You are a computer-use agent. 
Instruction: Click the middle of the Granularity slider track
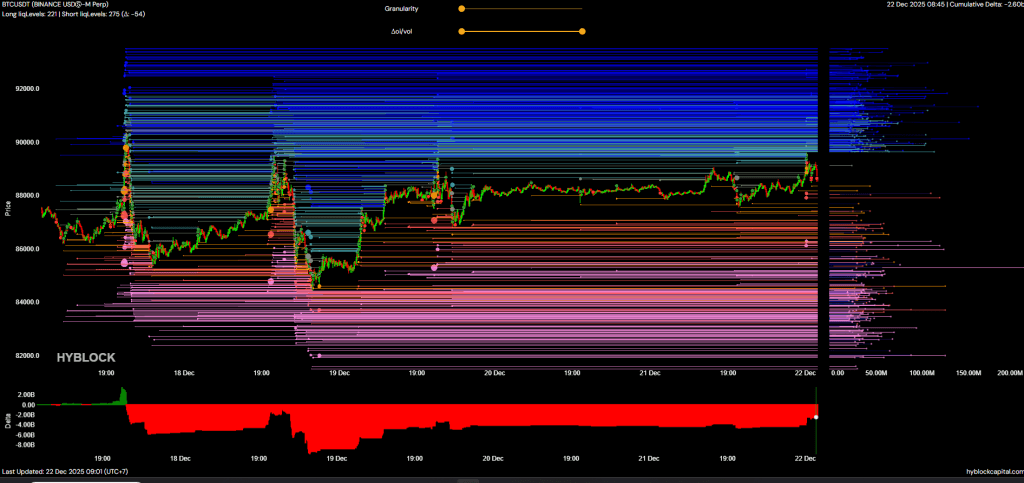point(521,8)
